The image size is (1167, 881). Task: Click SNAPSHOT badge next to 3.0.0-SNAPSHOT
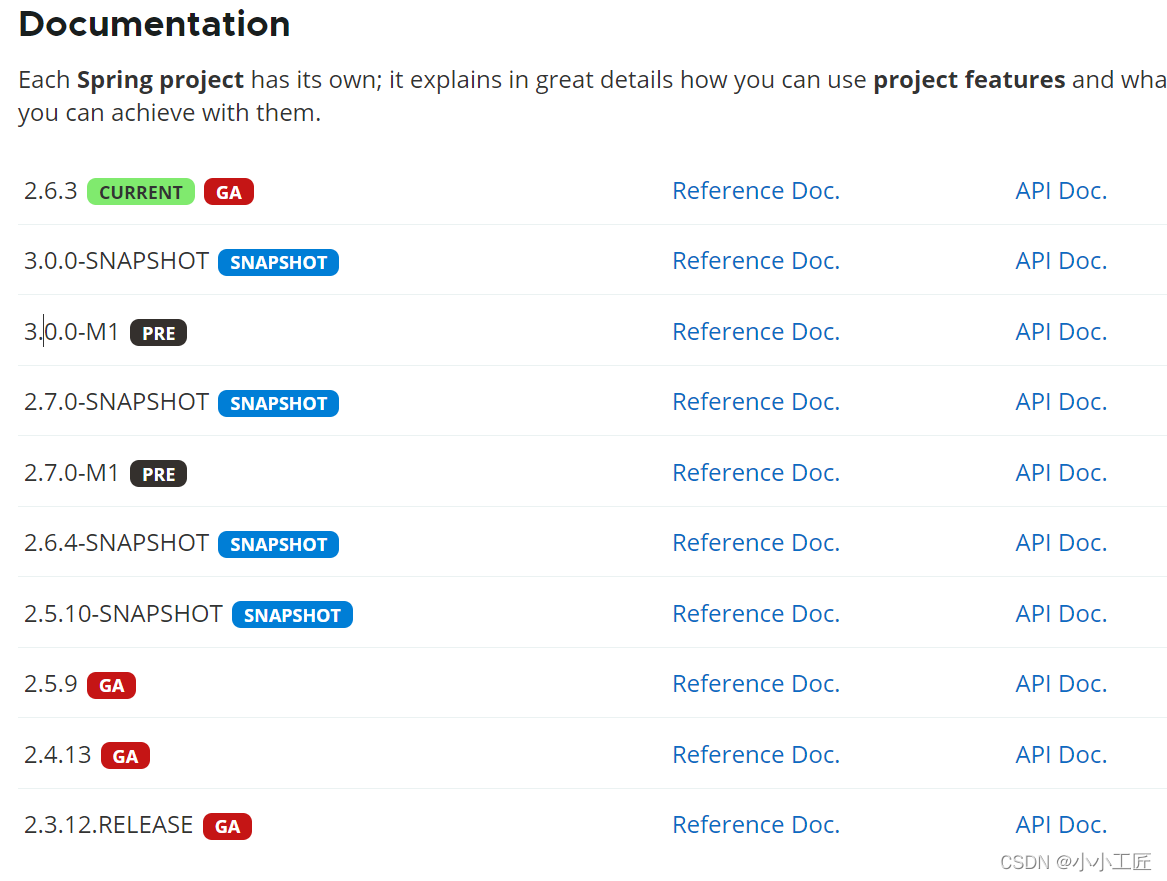click(x=278, y=263)
